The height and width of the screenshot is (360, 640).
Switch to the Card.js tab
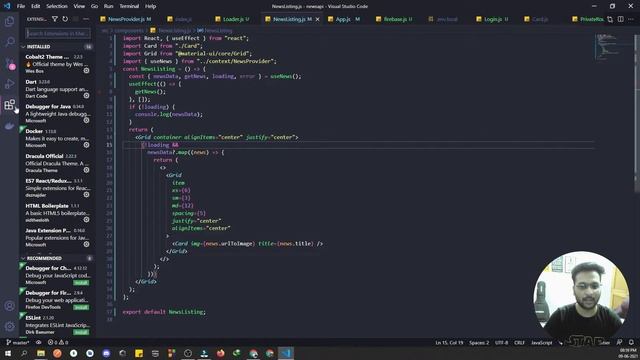point(540,19)
